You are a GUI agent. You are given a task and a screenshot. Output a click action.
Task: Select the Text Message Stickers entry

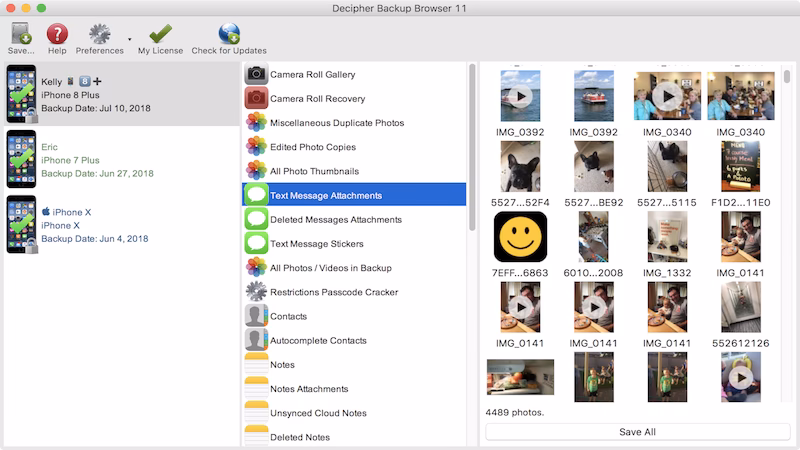(x=354, y=243)
